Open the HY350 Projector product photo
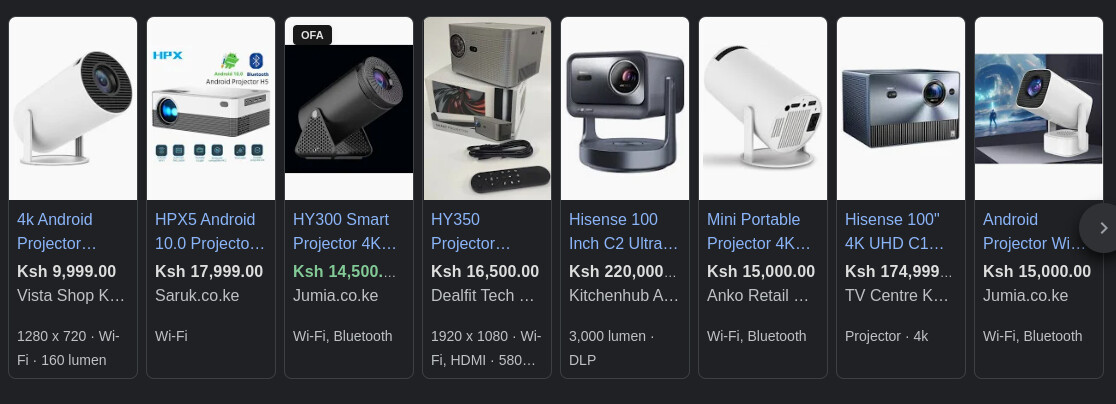1116x404 pixels. 487,108
